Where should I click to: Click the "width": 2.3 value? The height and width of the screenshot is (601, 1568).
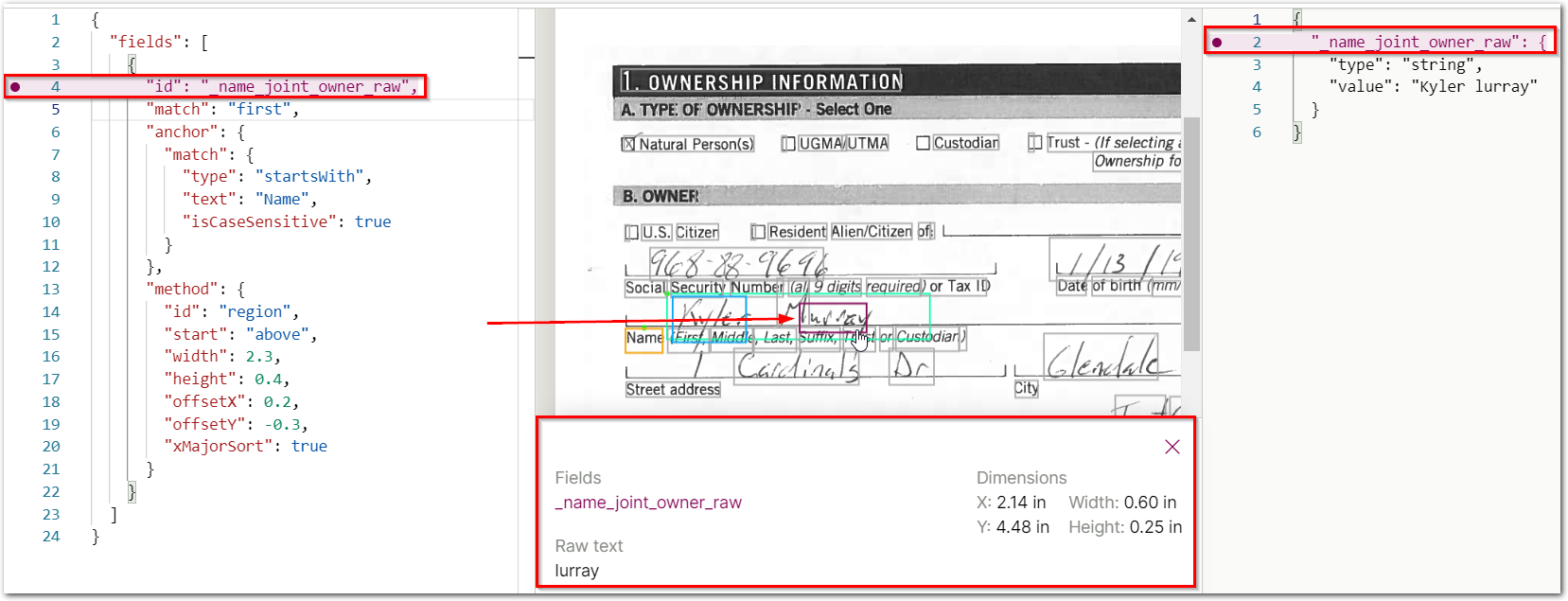[259, 356]
